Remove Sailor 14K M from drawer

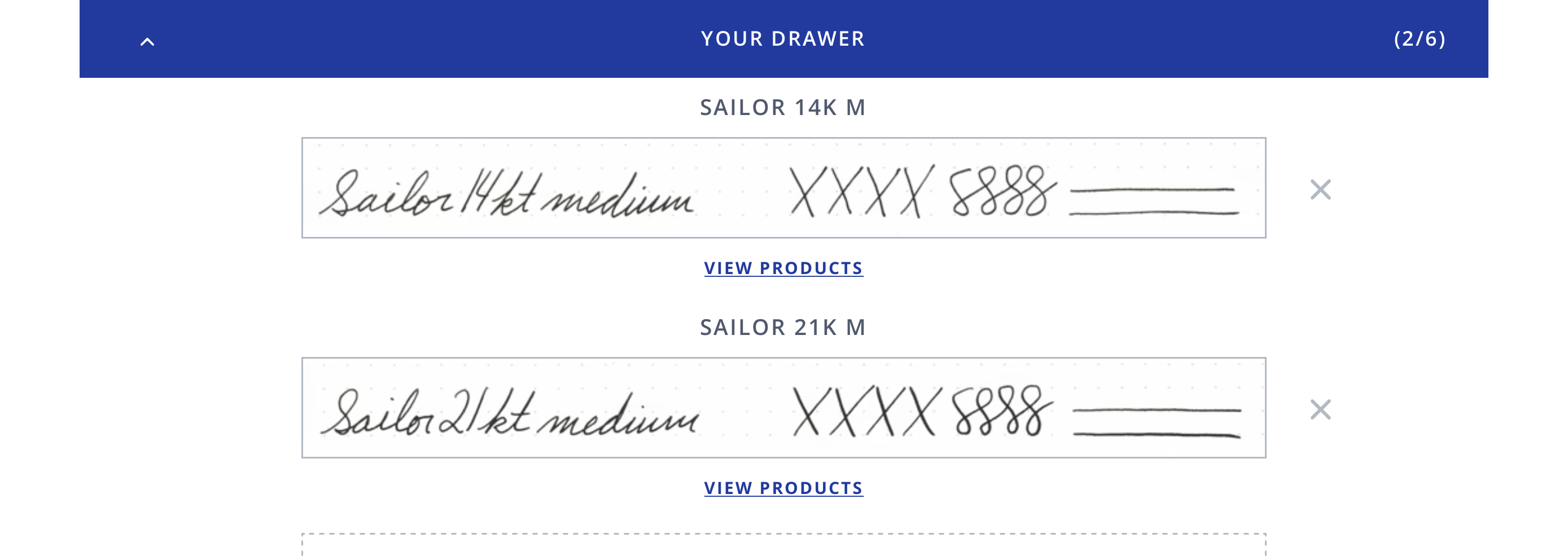click(1320, 189)
